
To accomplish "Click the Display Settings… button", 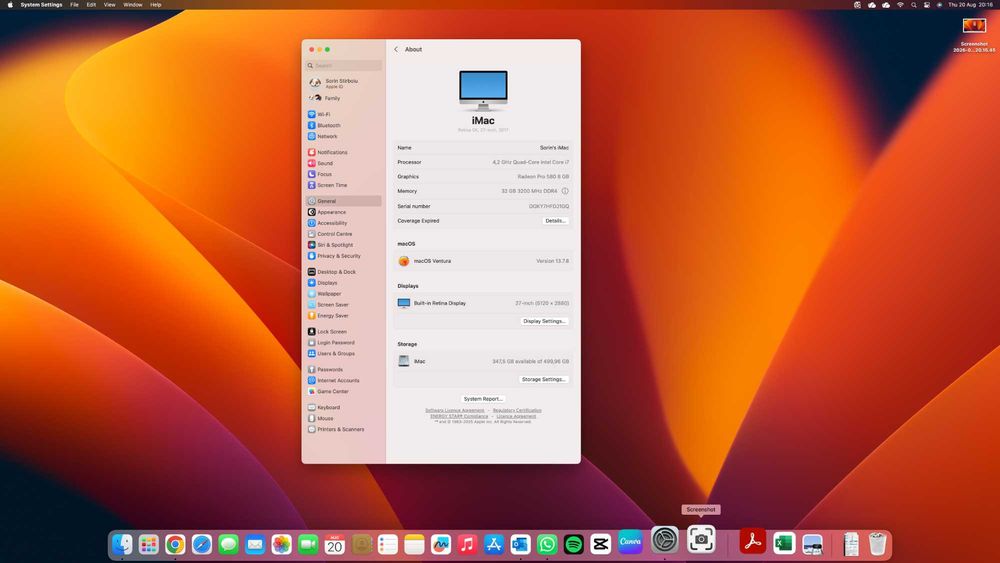I will point(545,321).
